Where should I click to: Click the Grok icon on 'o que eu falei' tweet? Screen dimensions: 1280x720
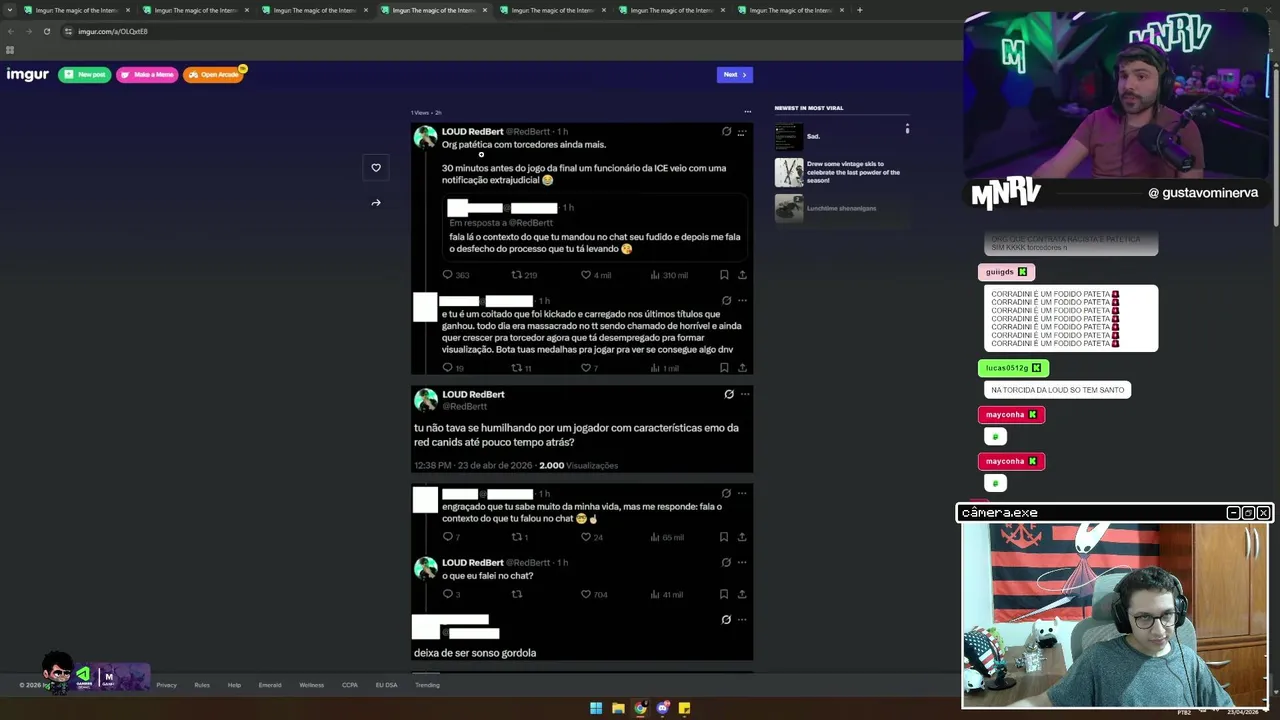click(726, 563)
